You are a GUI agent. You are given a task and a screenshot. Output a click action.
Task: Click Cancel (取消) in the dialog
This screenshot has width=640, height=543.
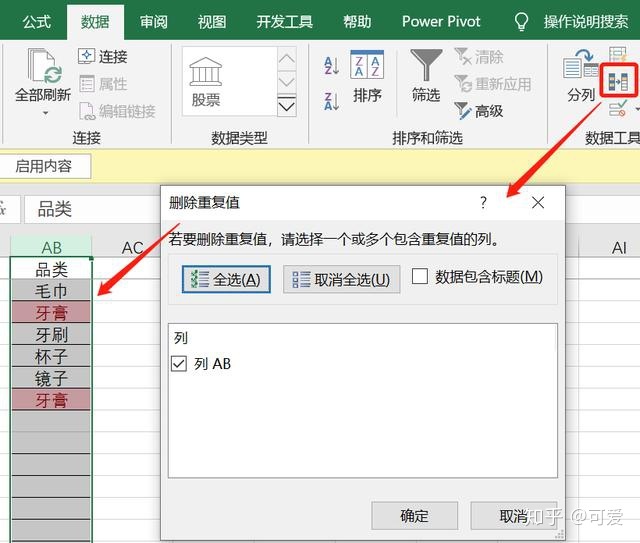pyautogui.click(x=513, y=516)
